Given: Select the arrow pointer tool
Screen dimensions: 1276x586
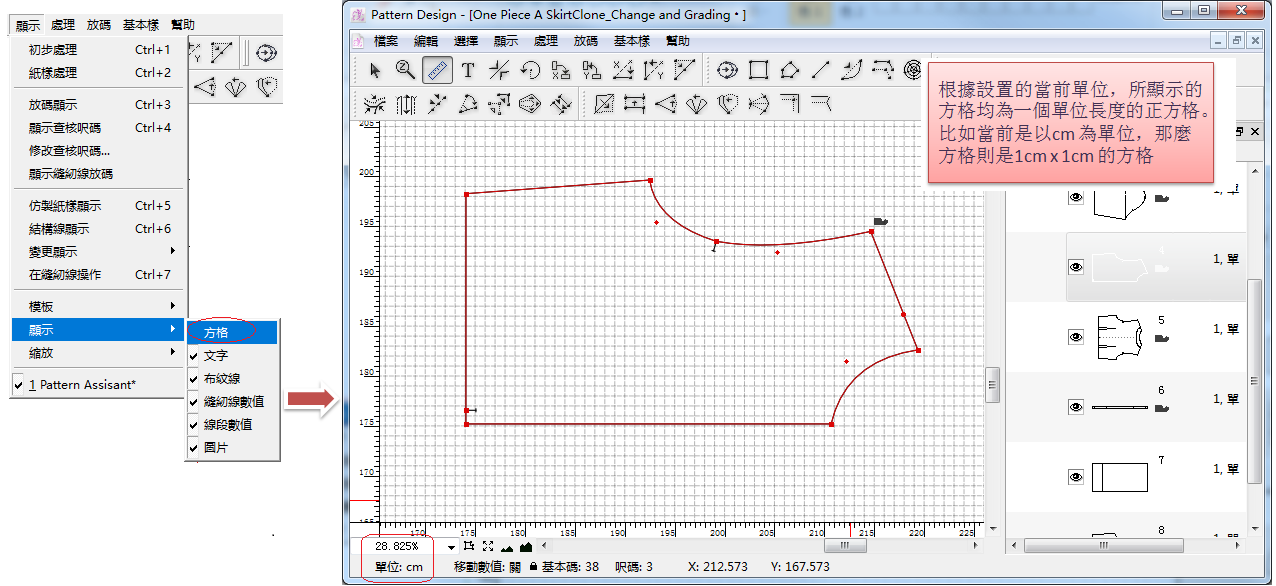Looking at the screenshot, I should pyautogui.click(x=375, y=70).
